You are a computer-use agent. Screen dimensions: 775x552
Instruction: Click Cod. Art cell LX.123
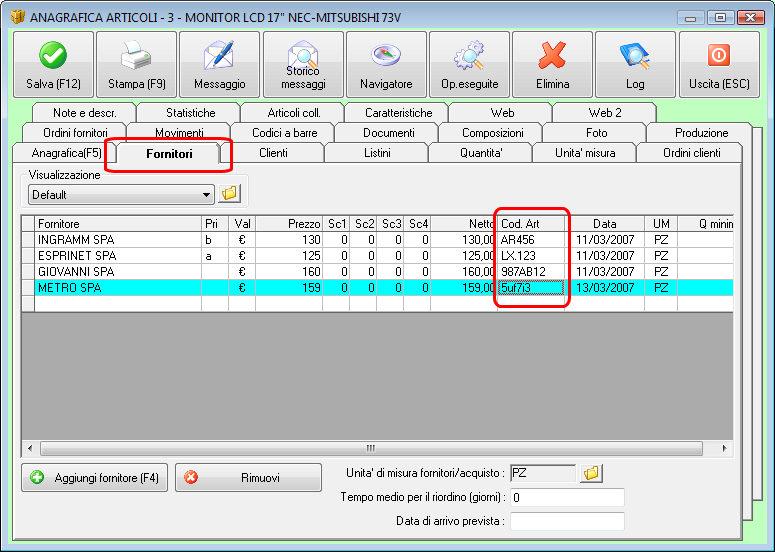click(531, 255)
